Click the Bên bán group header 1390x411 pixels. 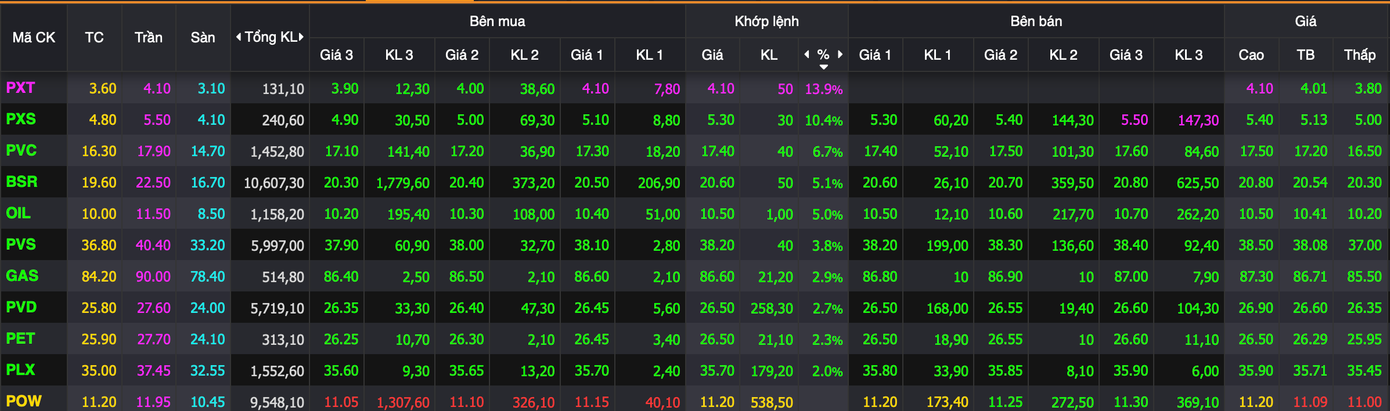point(1036,20)
